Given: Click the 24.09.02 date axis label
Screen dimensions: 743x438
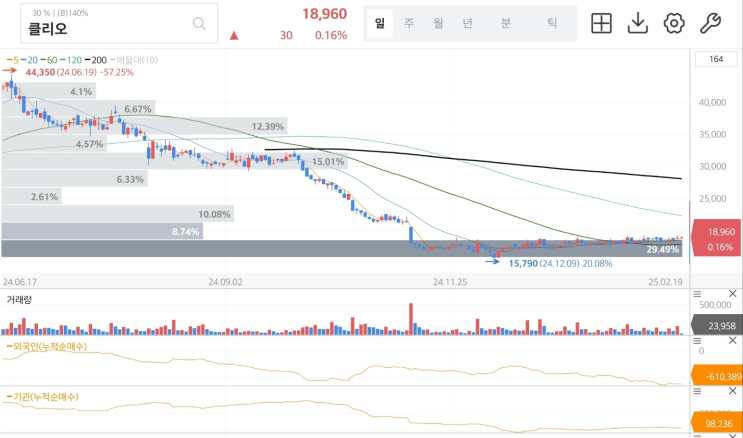Looking at the screenshot, I should click(225, 282).
